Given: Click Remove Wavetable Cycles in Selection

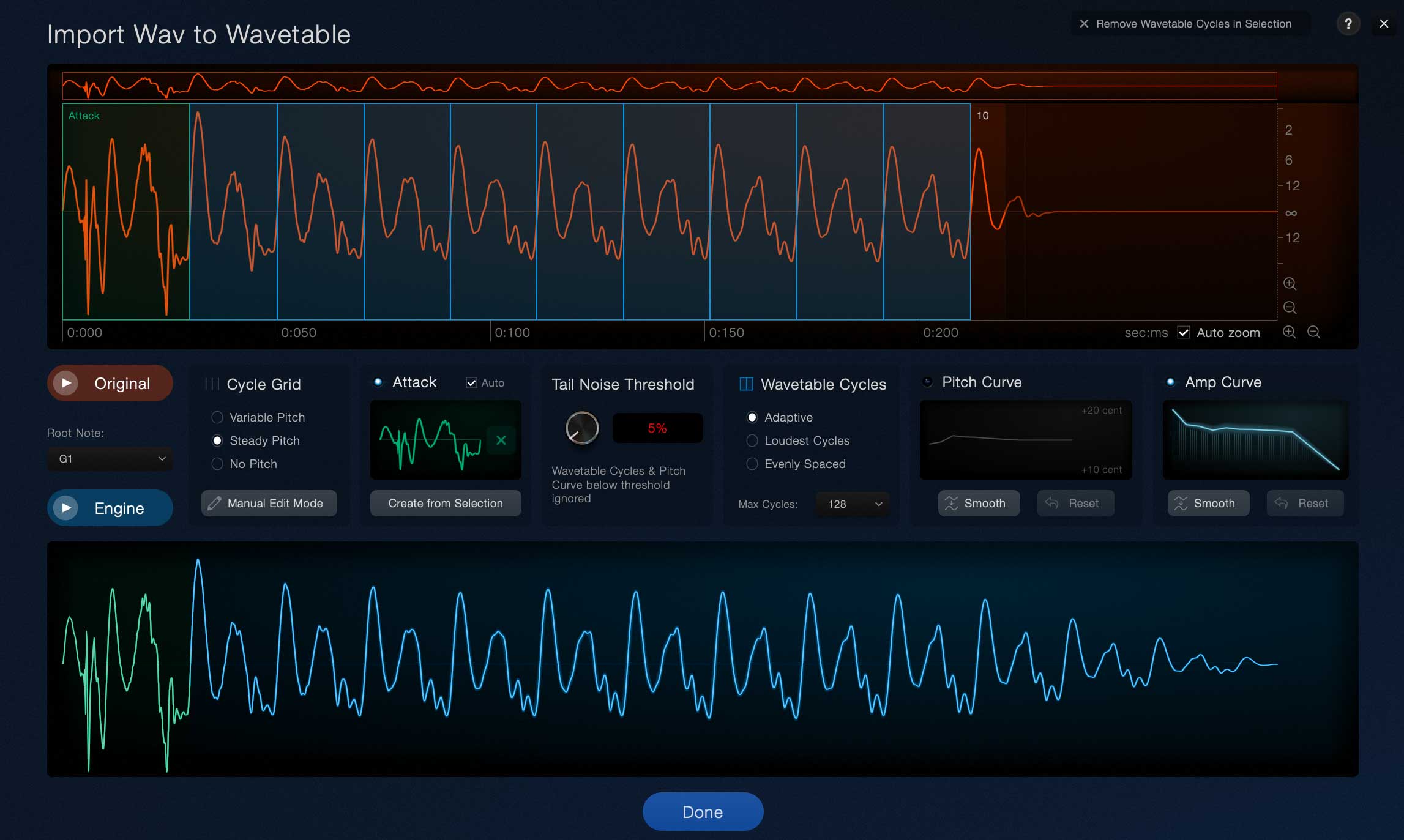Looking at the screenshot, I should pos(1188,24).
